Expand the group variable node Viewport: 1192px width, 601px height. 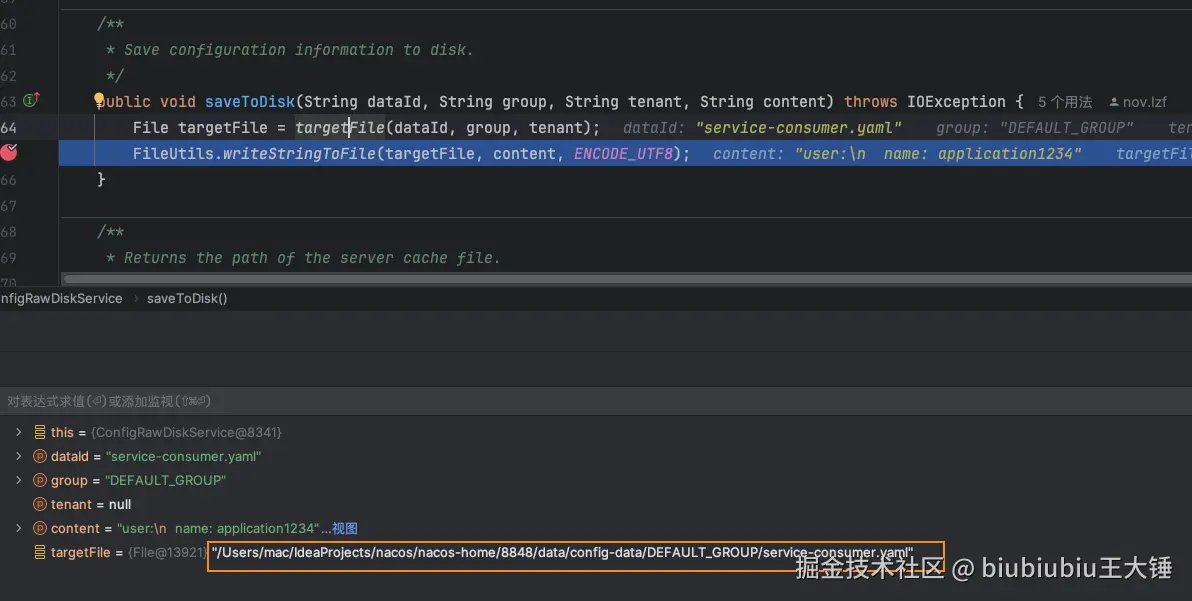18,480
